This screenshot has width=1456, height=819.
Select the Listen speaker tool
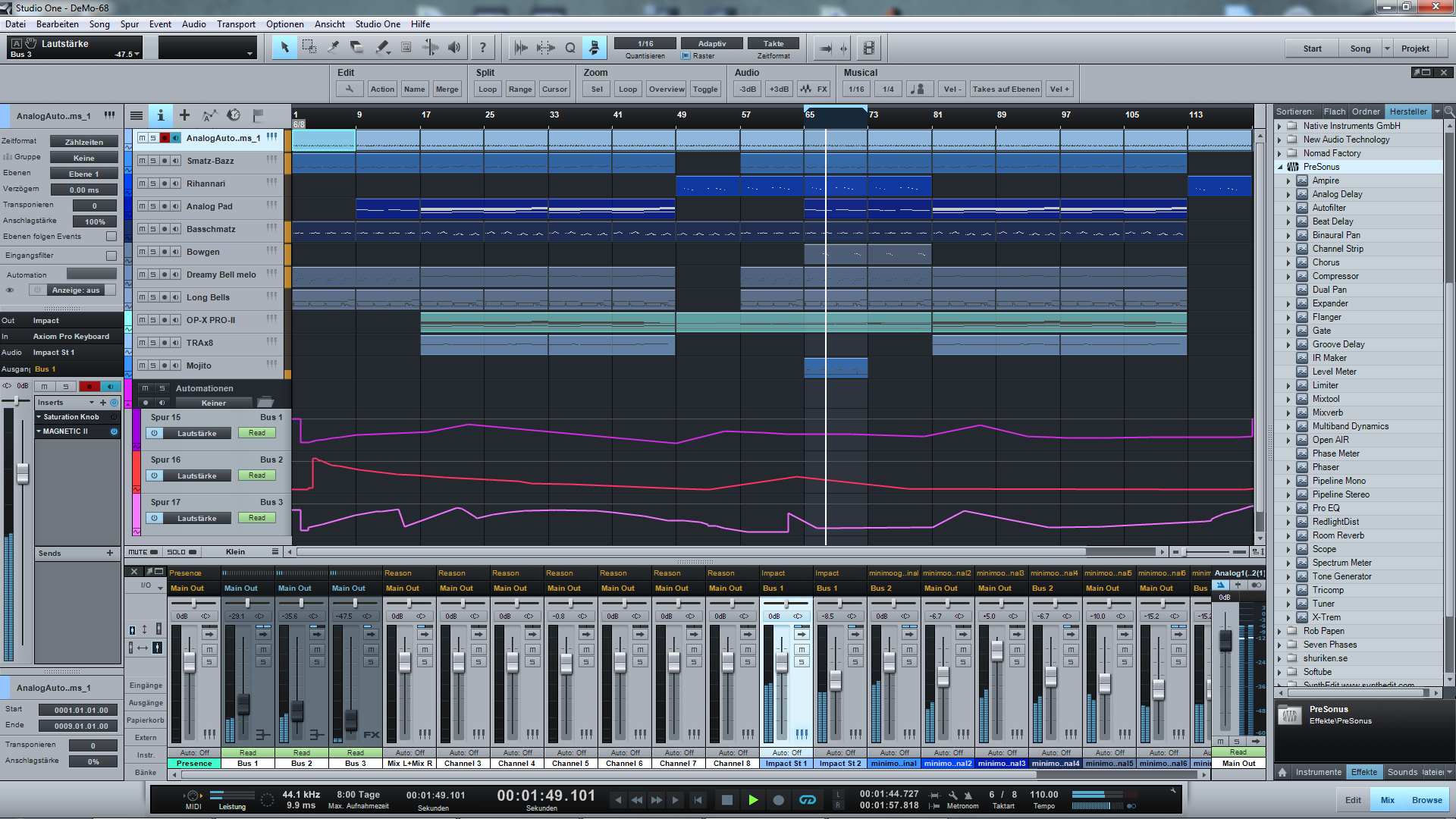(x=454, y=48)
